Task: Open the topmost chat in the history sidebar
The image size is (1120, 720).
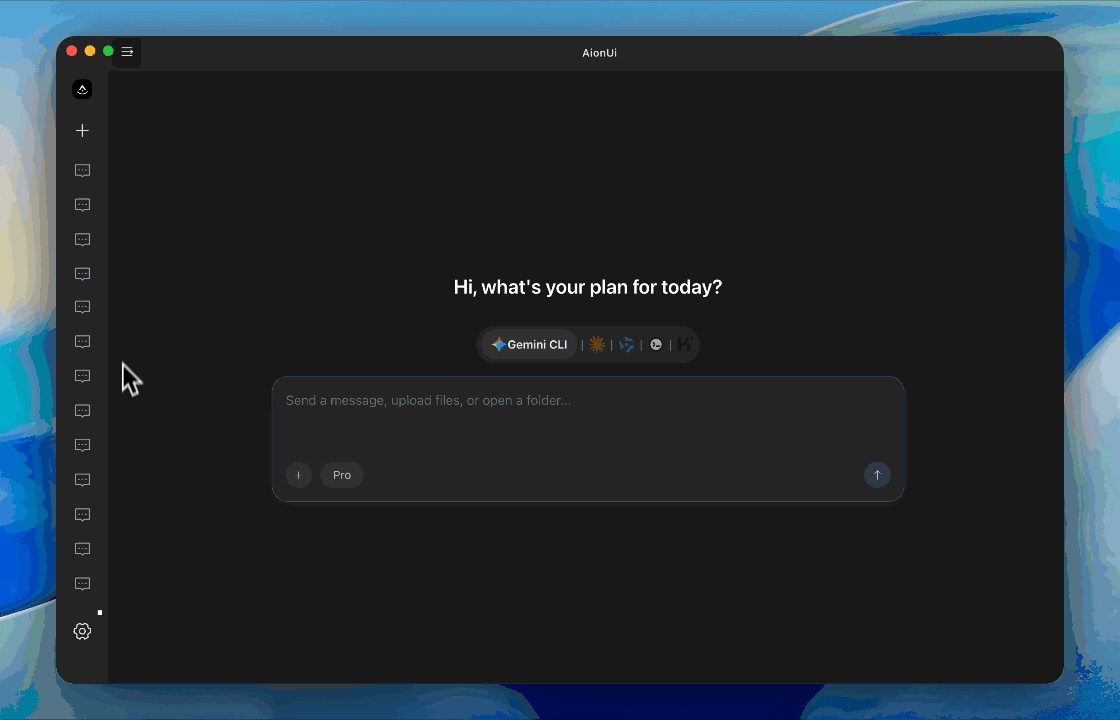Action: 82,170
